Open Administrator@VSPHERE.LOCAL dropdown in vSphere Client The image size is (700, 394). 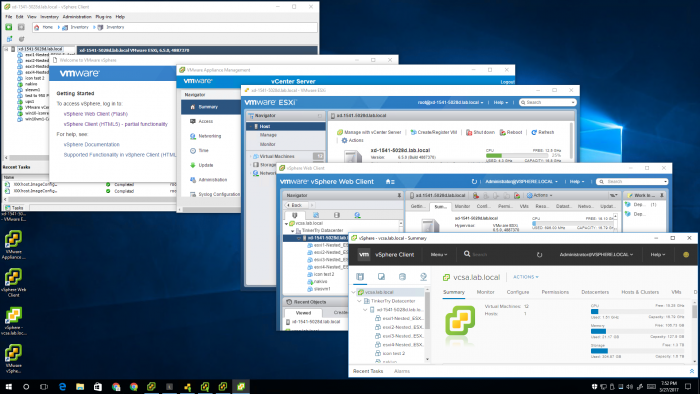596,255
